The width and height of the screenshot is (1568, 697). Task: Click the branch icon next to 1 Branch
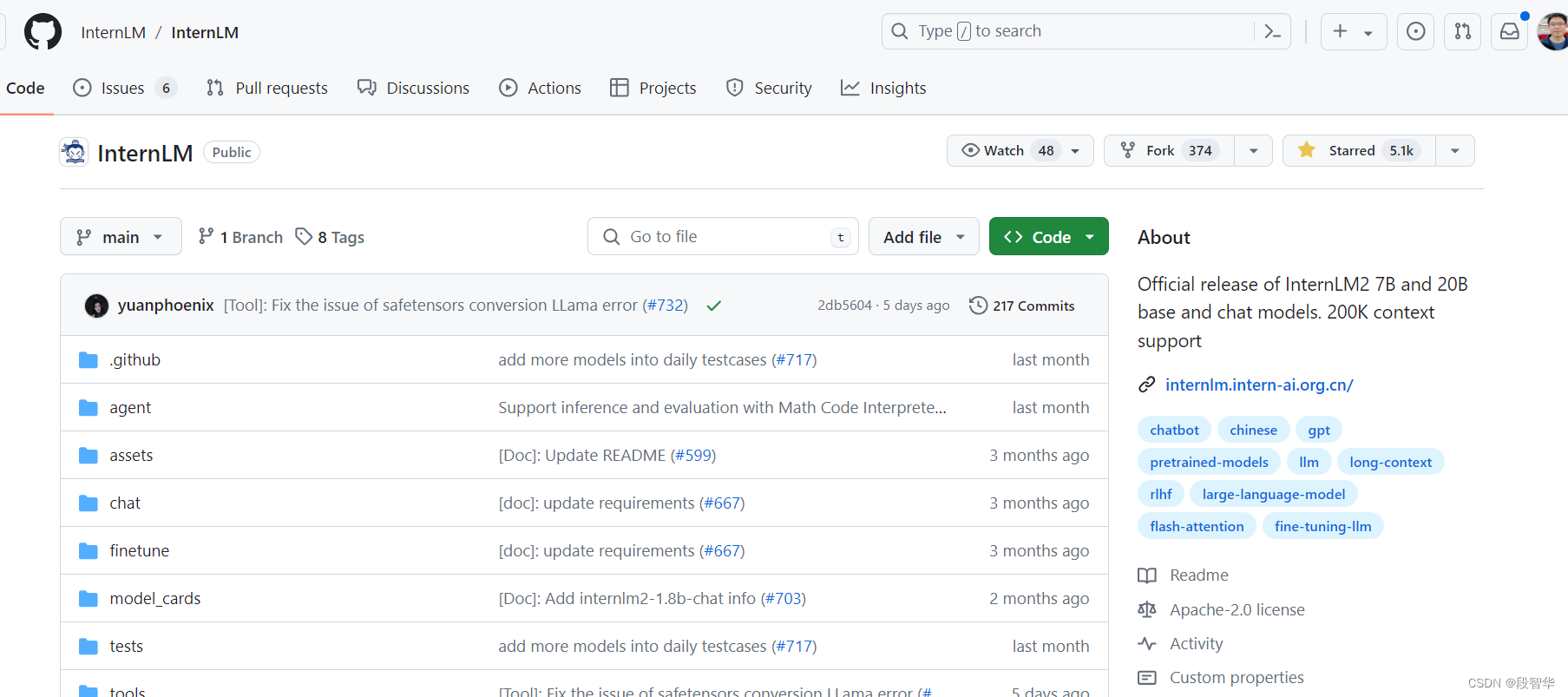(x=206, y=236)
